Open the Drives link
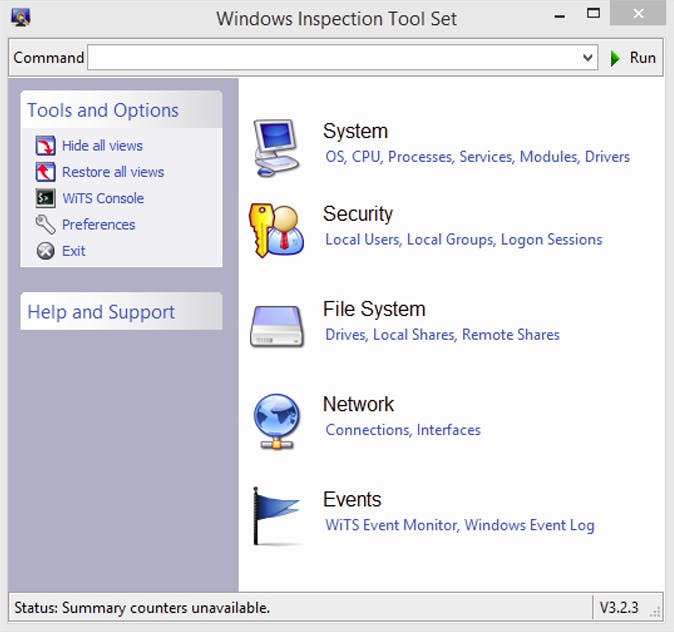The height and width of the screenshot is (632, 674). [x=346, y=335]
